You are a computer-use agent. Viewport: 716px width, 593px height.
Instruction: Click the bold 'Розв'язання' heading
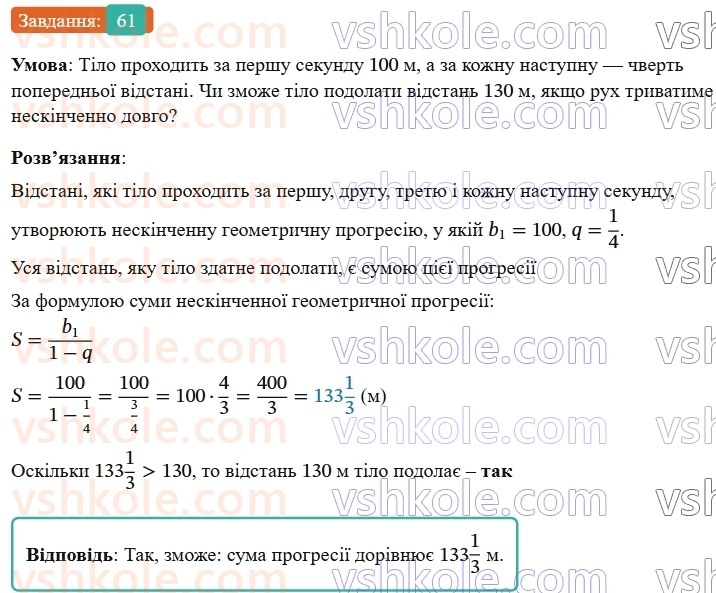pos(66,158)
